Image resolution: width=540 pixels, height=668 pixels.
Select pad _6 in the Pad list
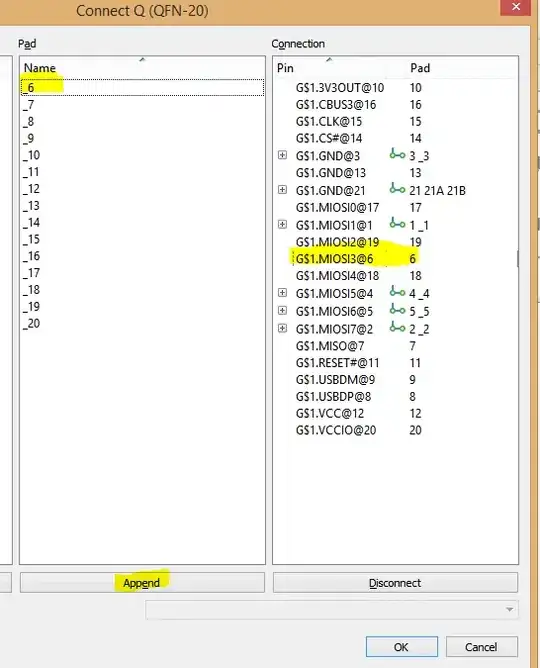[x=142, y=88]
